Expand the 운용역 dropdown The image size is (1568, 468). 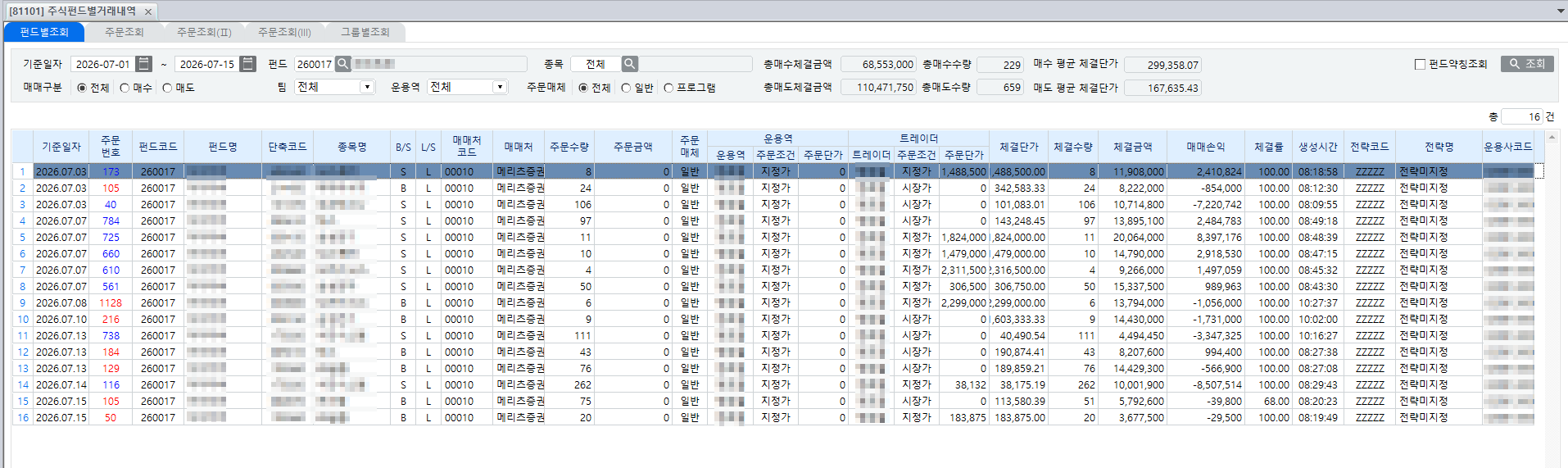(x=500, y=87)
